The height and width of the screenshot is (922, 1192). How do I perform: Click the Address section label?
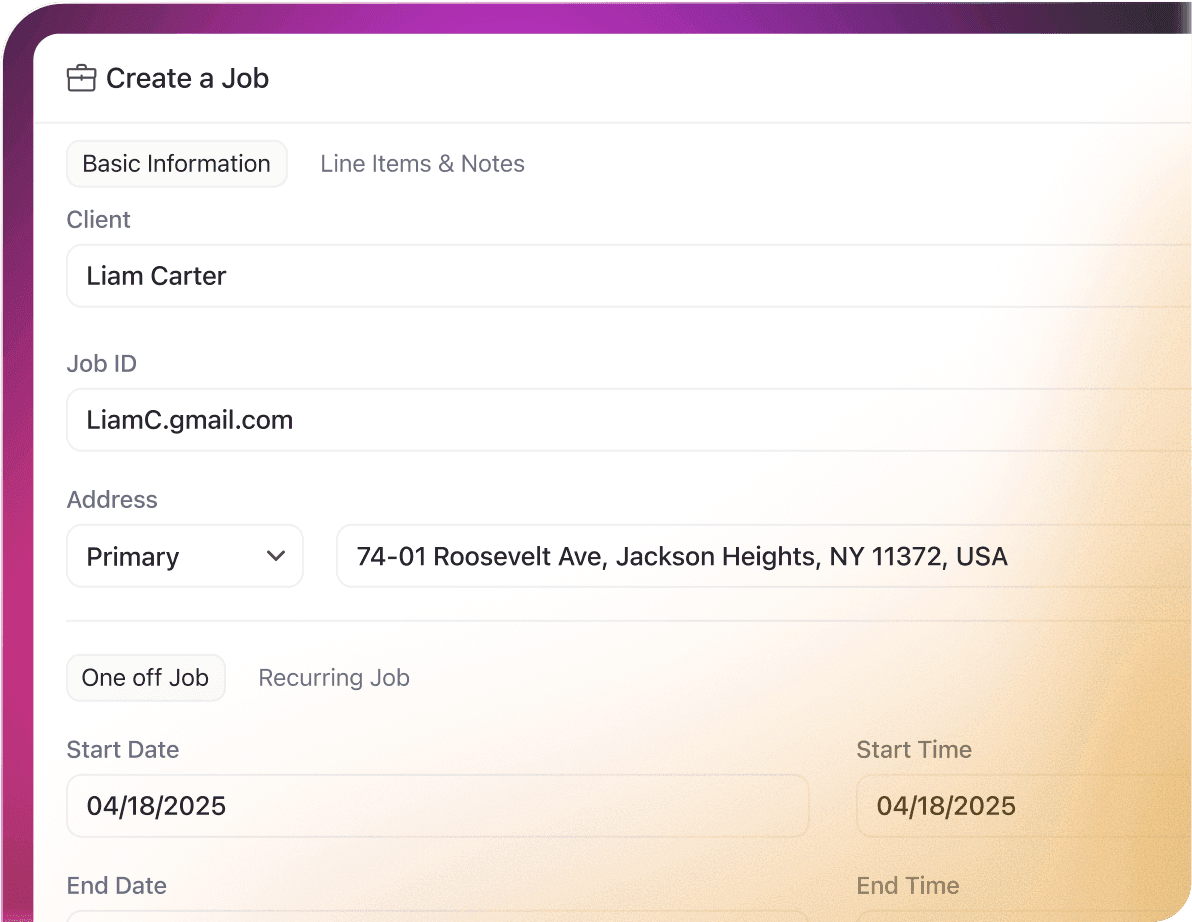click(112, 500)
